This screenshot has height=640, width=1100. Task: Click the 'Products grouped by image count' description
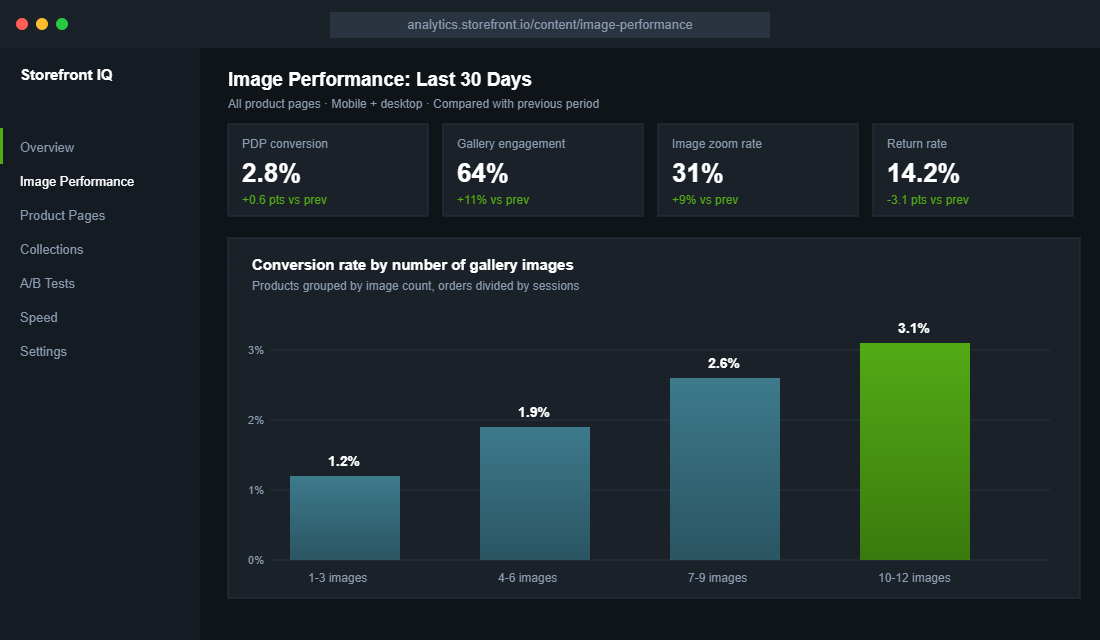340,286
